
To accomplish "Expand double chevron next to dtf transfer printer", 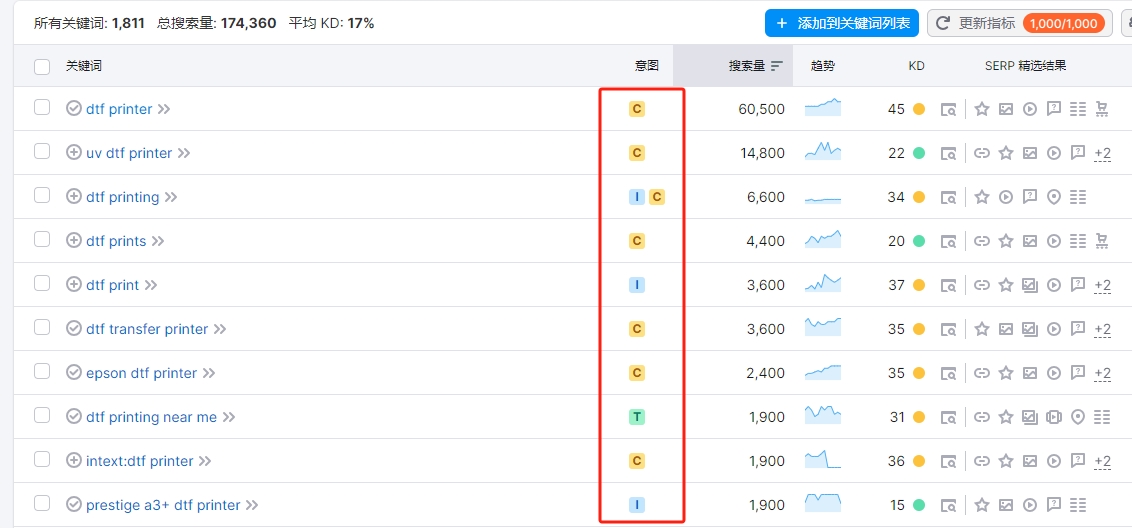I will (220, 330).
